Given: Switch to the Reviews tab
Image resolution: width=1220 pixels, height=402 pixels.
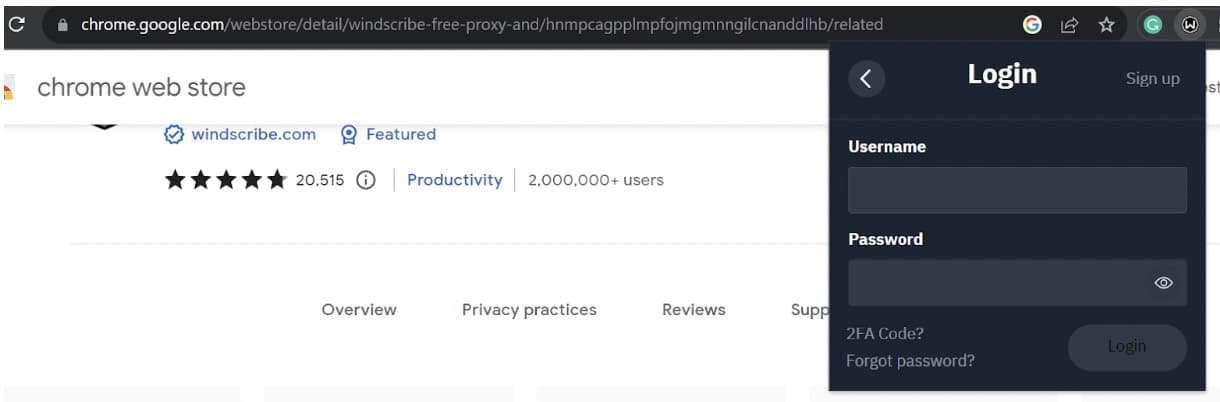Looking at the screenshot, I should point(694,310).
